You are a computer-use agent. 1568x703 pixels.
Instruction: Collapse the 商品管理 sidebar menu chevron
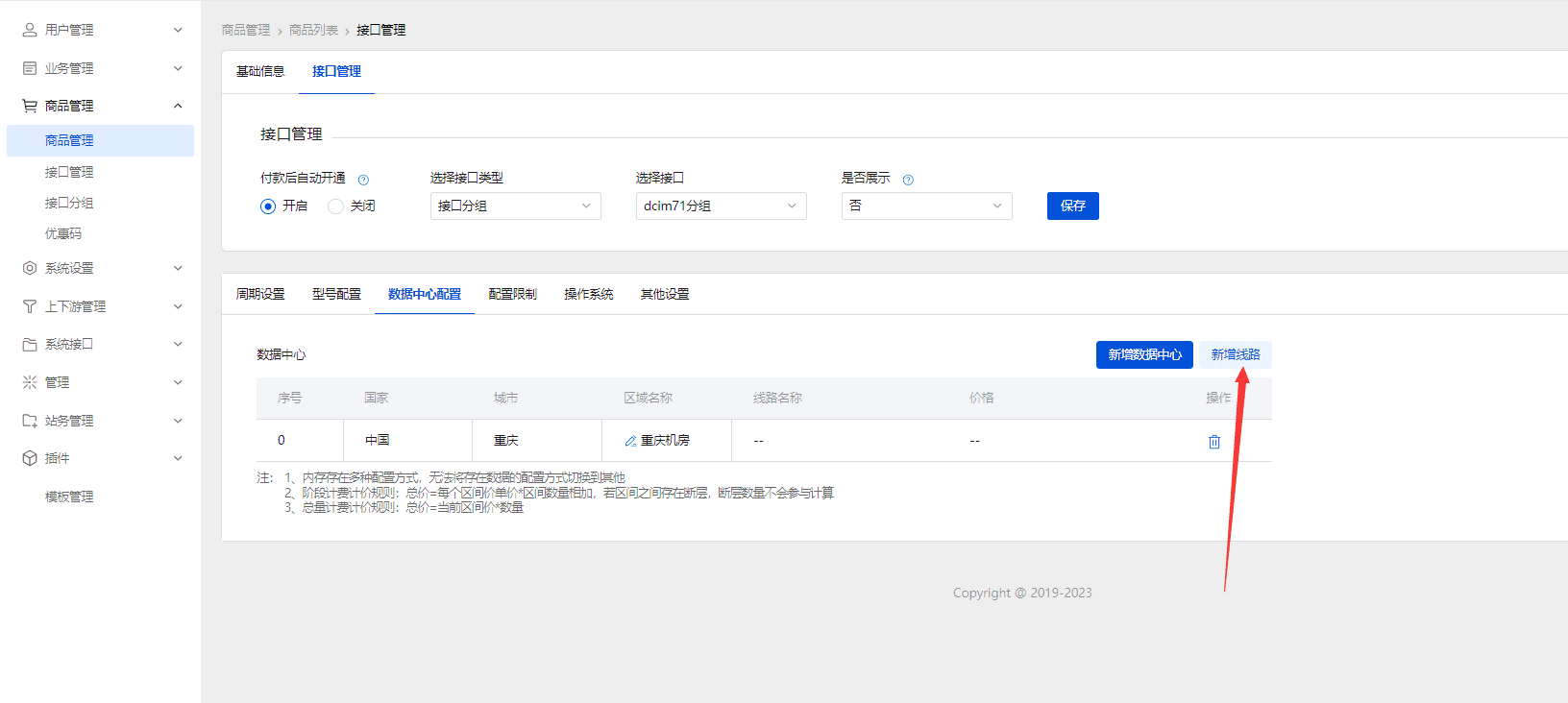pos(178,106)
